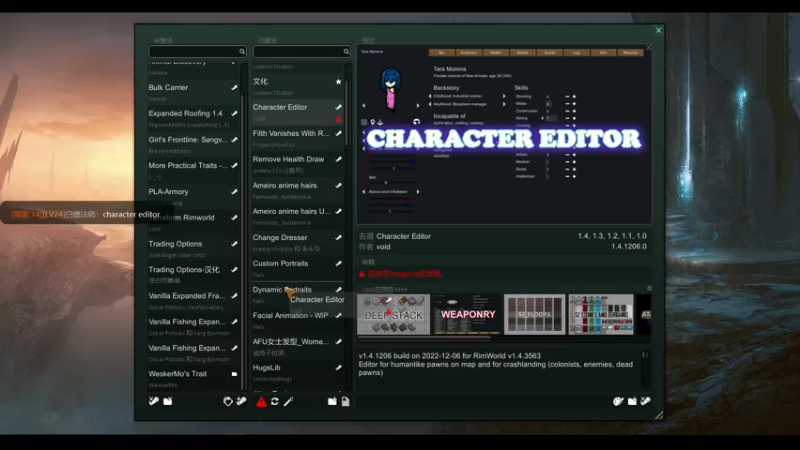Click the folder icon next to the page icon
800x450 pixels.
coord(332,402)
